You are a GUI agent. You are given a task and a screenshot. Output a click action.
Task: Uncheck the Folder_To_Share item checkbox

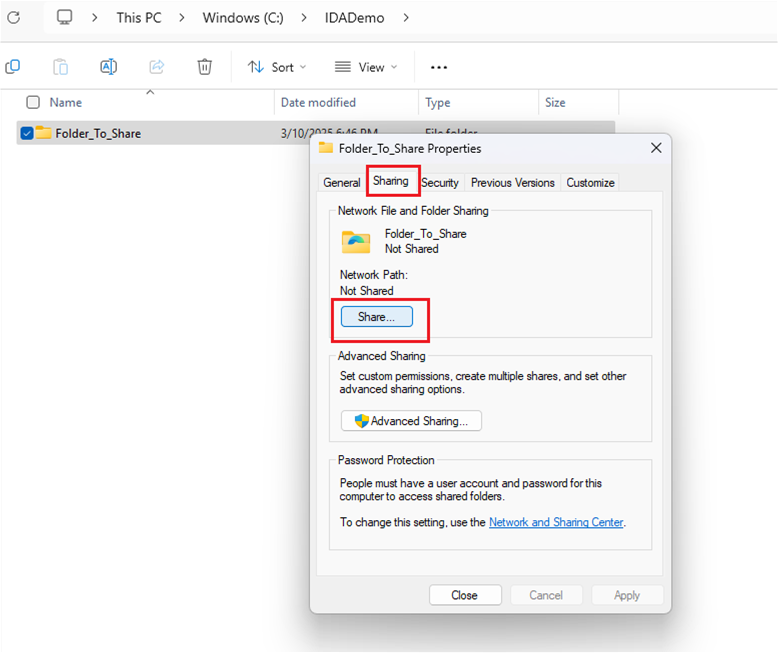pos(27,133)
